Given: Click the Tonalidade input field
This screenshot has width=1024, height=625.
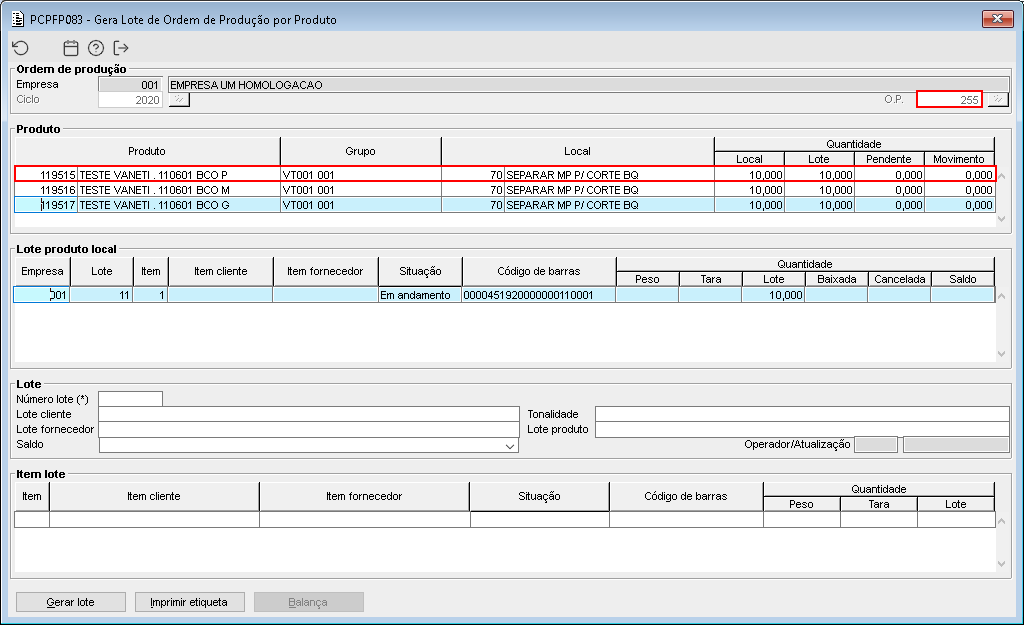Looking at the screenshot, I should click(x=803, y=414).
